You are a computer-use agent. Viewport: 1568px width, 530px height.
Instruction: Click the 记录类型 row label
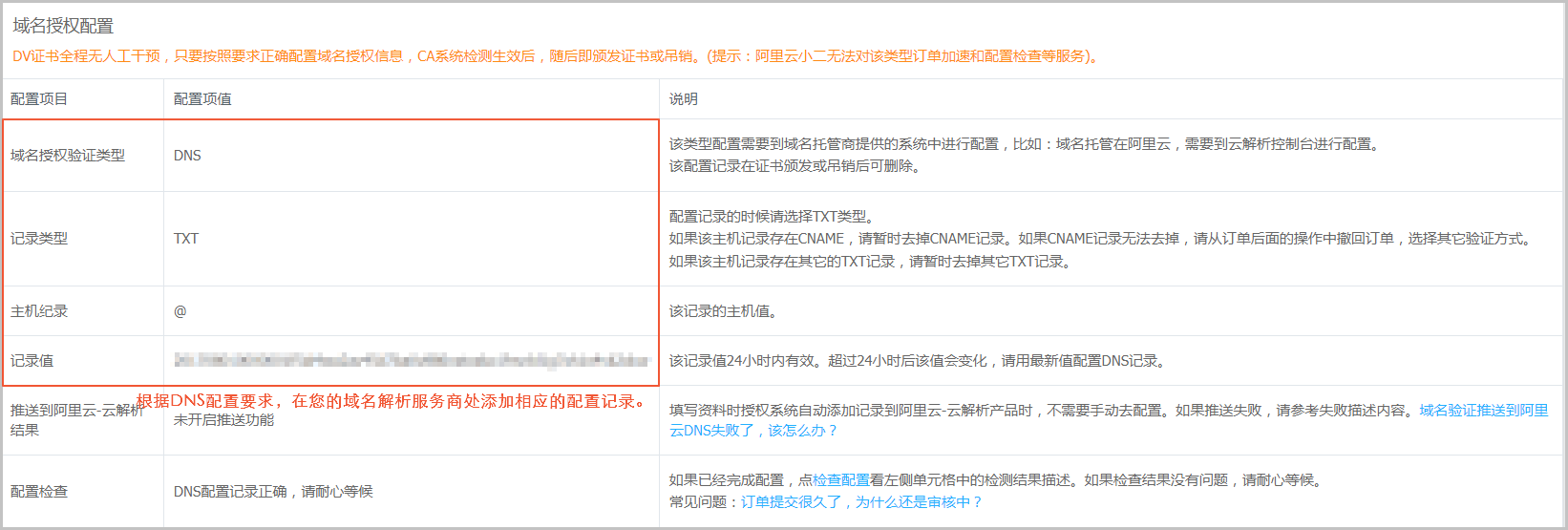(39, 239)
